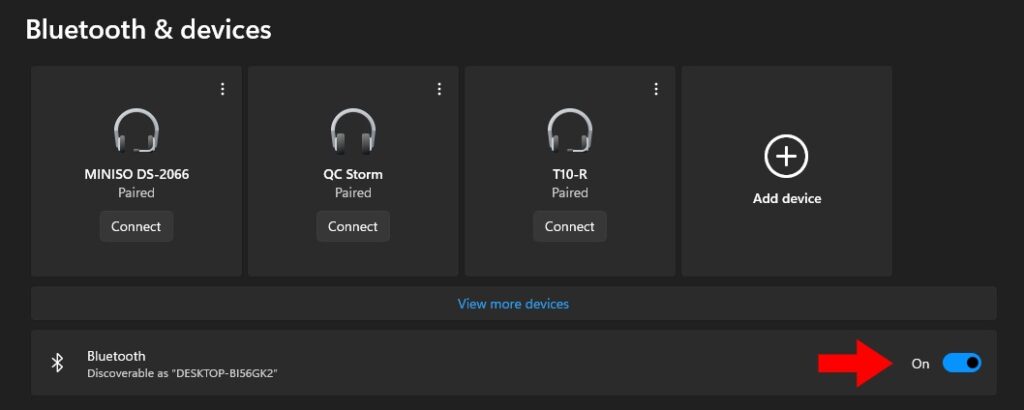
Task: Open more options for MINISO DS-2066
Action: tap(223, 89)
